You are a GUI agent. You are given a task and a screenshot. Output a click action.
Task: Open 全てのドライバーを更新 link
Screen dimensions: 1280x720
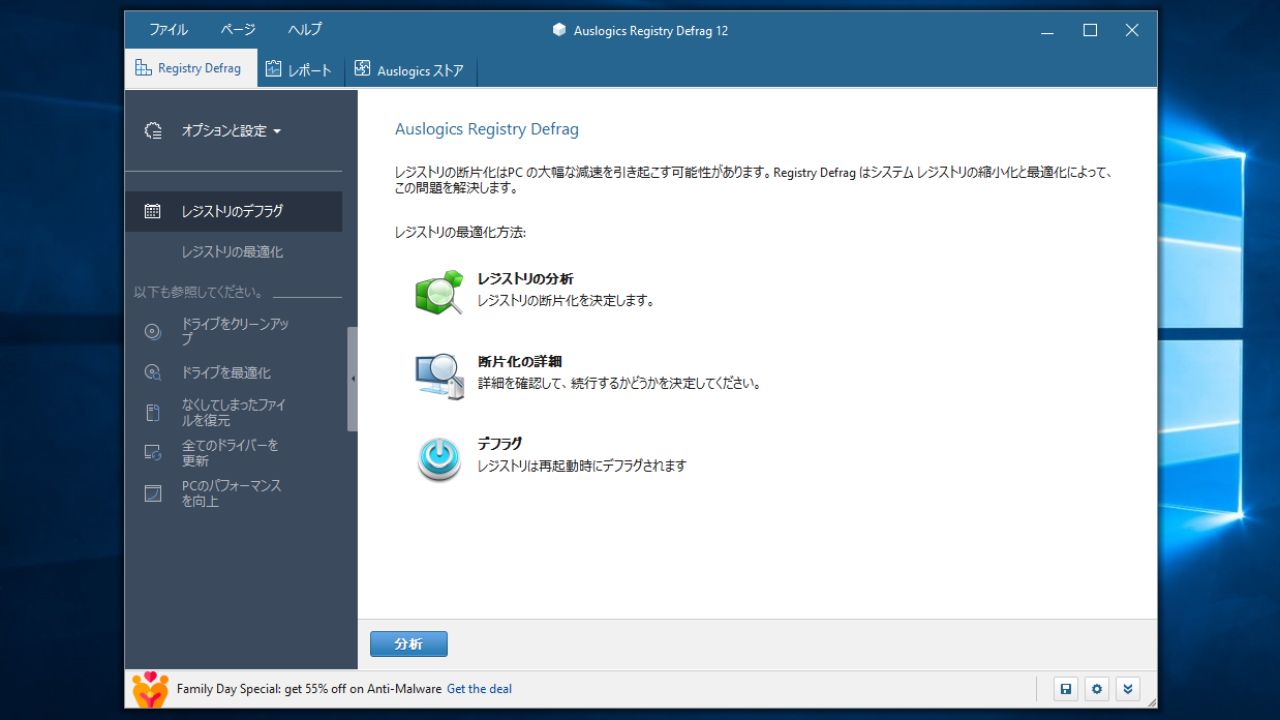coord(230,453)
